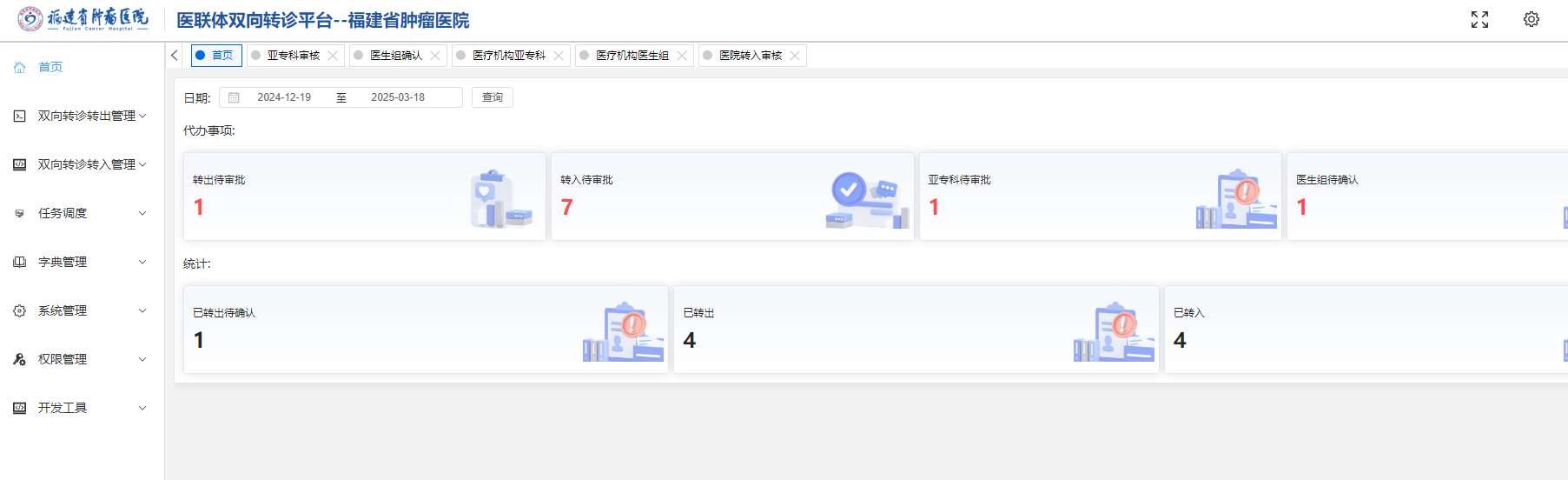Switch to the 医院转入审核 tab
The image size is (1568, 480).
click(751, 56)
